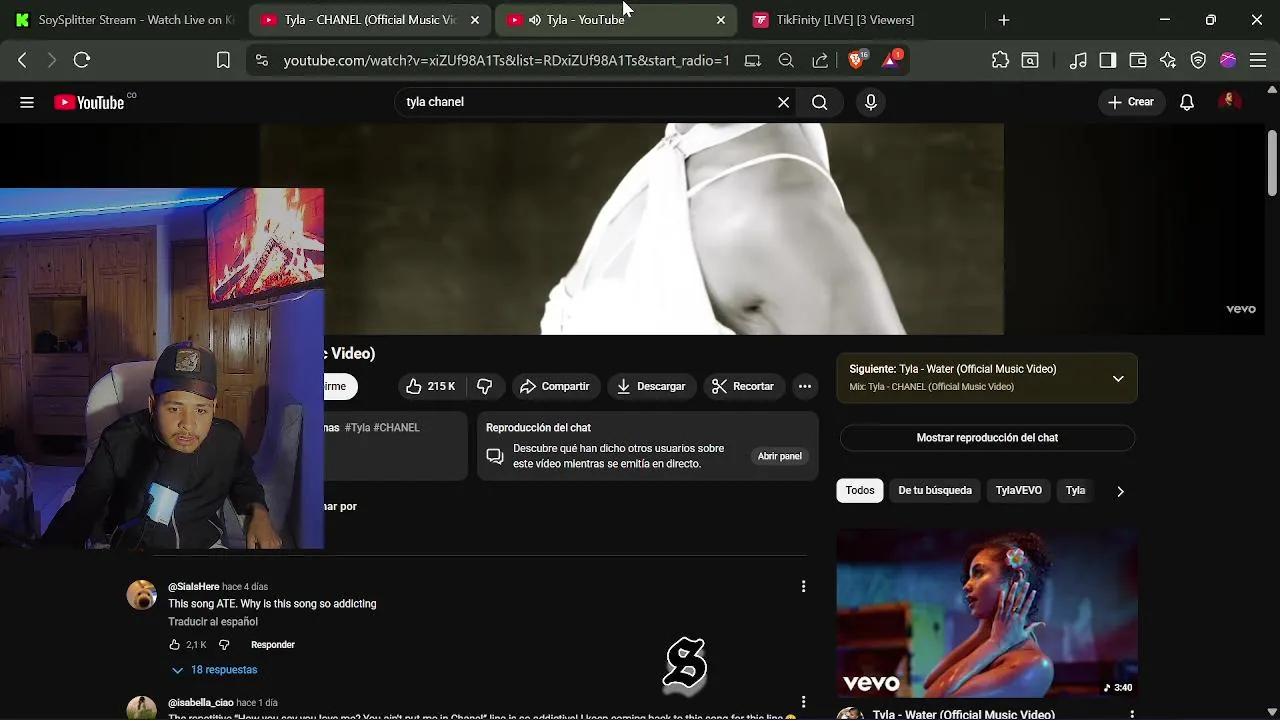Open the browser main hamburger menu
This screenshot has width=1280, height=720.
pyautogui.click(x=1258, y=61)
